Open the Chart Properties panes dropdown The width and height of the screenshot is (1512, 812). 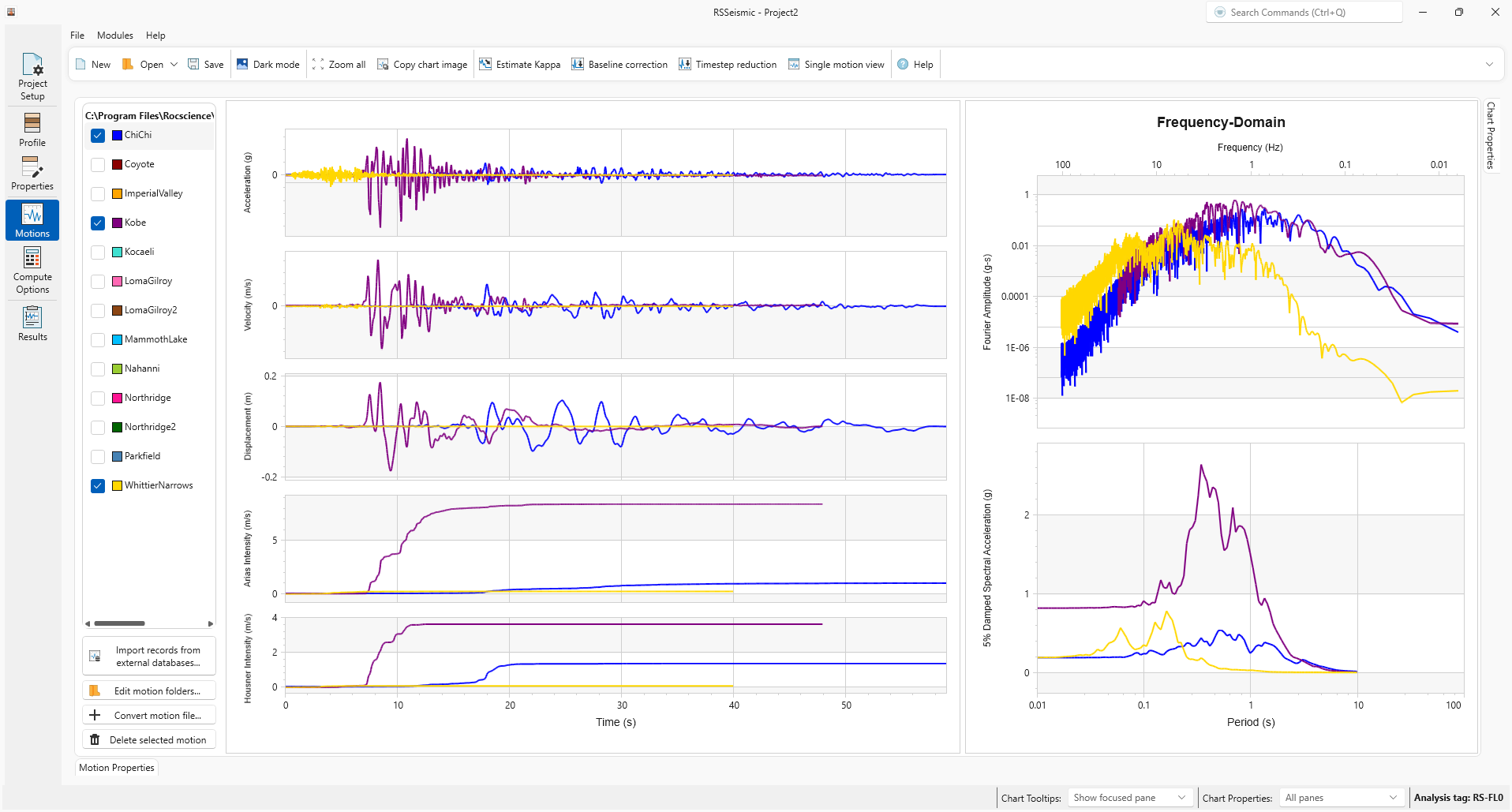[x=1341, y=798]
